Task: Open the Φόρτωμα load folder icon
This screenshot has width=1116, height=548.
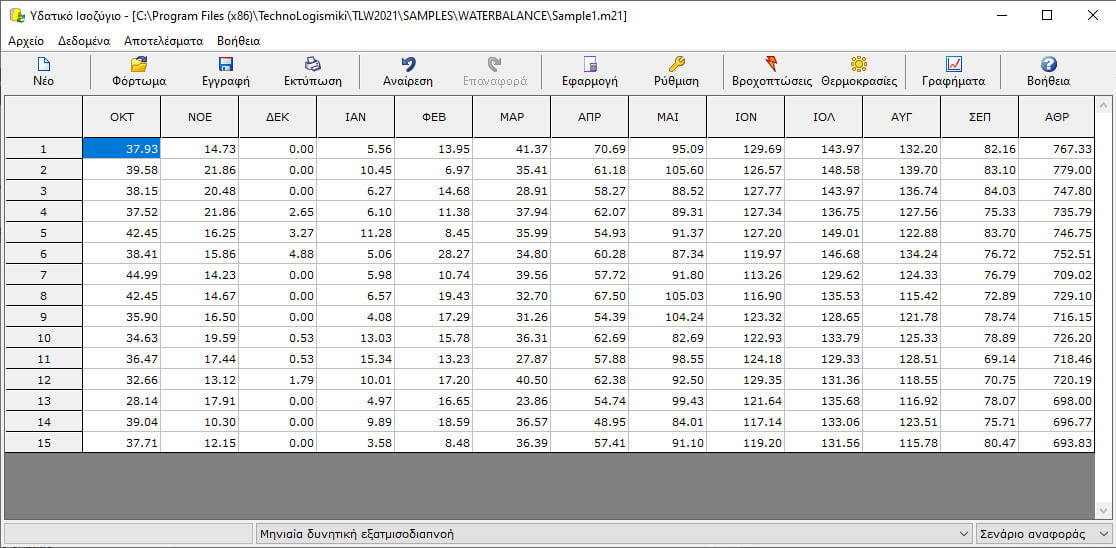Action: click(x=139, y=65)
